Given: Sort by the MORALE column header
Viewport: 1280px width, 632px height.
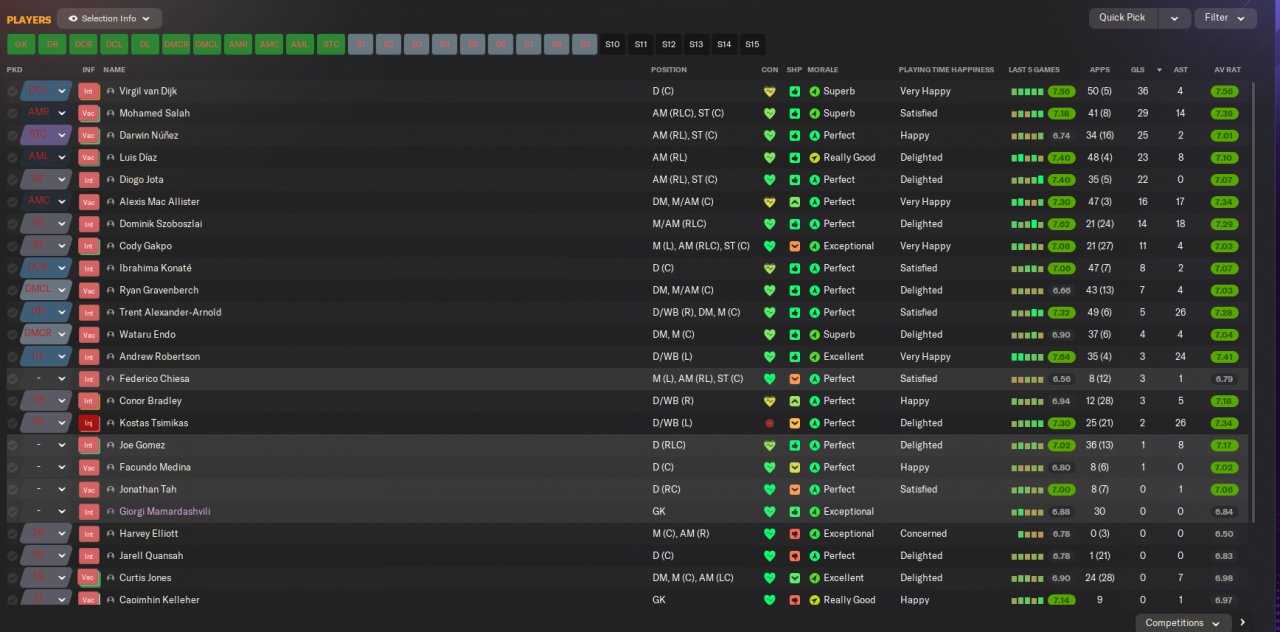Looking at the screenshot, I should point(823,70).
